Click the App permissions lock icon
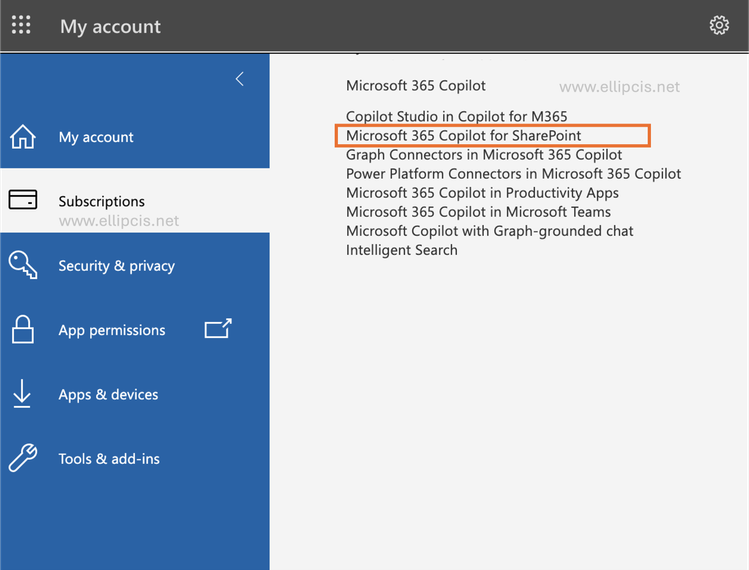 pos(22,330)
